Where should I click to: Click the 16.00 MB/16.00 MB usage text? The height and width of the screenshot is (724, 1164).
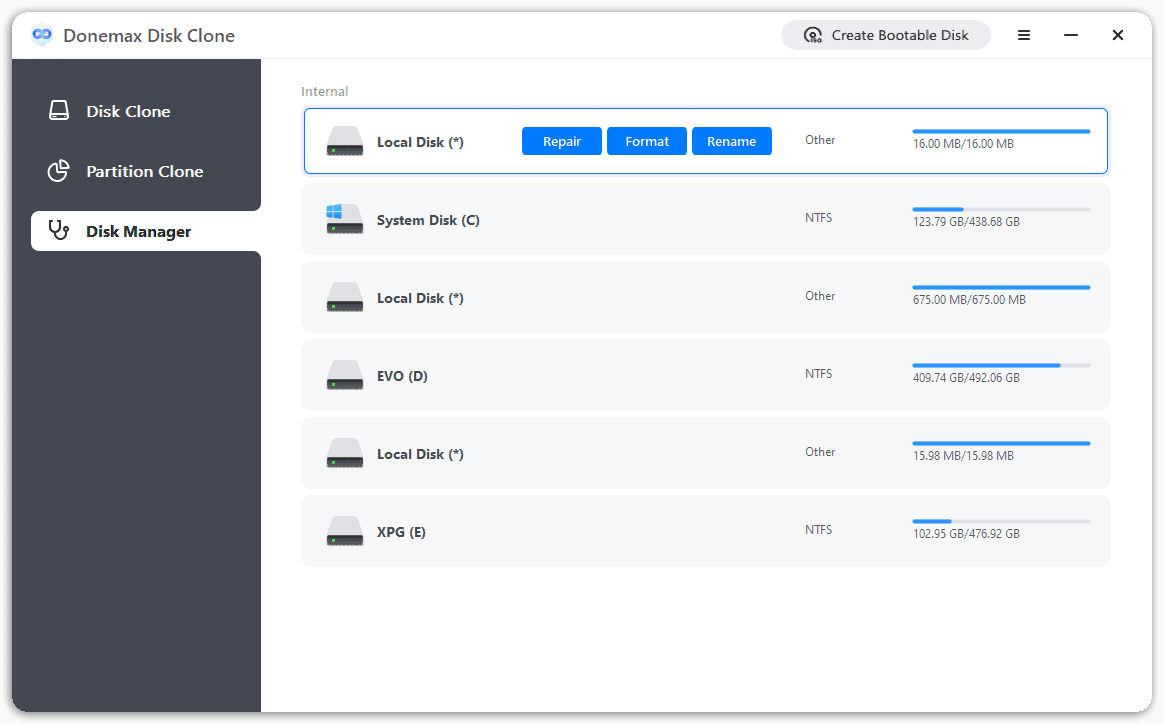(x=963, y=144)
